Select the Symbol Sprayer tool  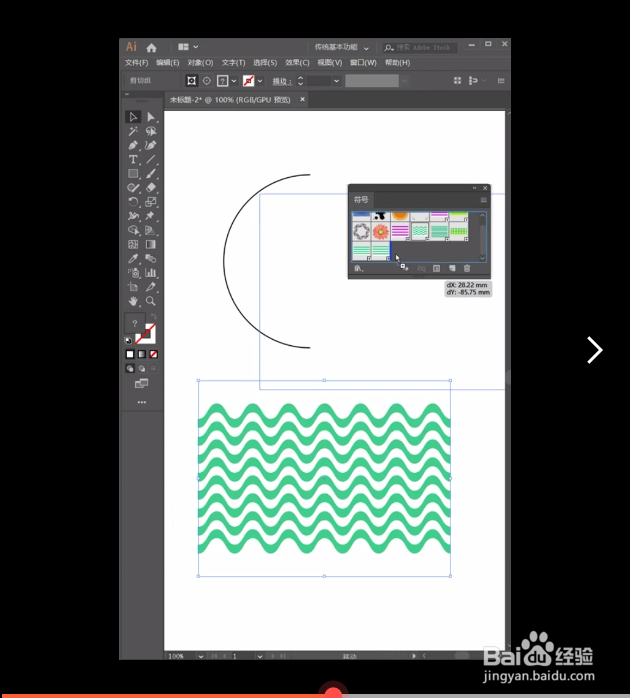point(133,273)
